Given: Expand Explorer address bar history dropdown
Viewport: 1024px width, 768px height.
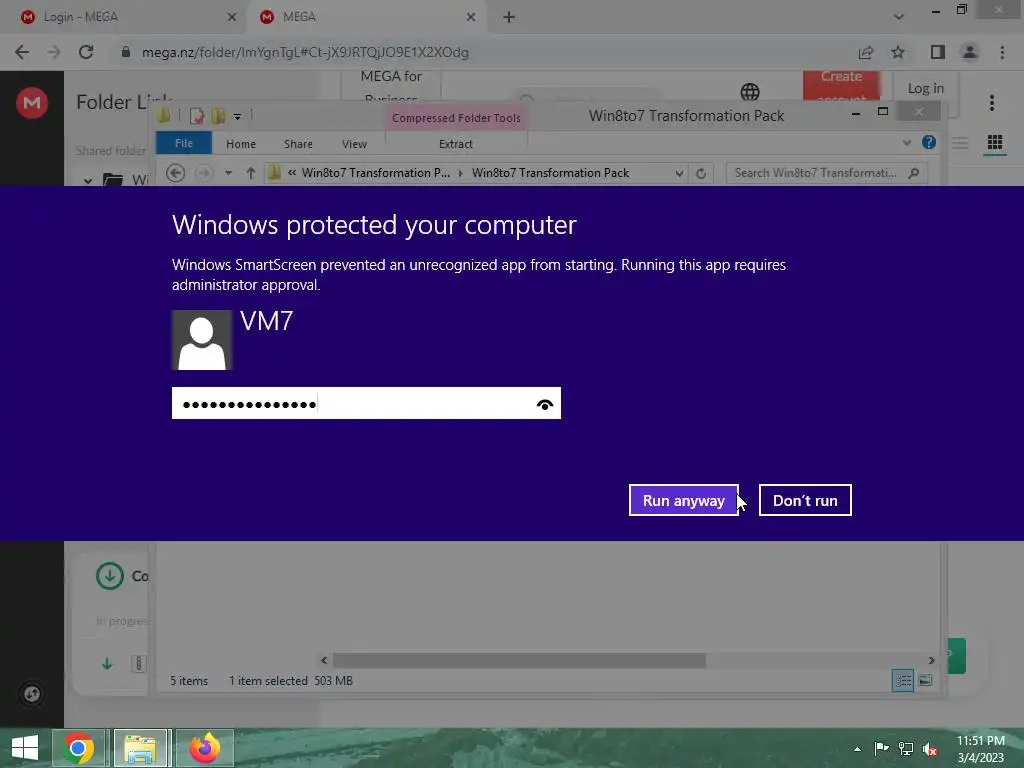Looking at the screenshot, I should coord(679,173).
